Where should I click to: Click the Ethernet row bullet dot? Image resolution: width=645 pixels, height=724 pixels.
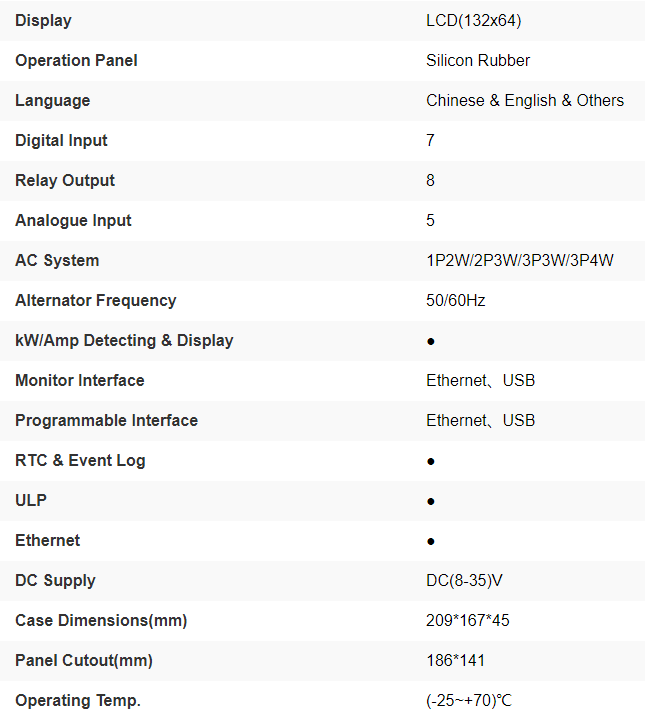431,541
